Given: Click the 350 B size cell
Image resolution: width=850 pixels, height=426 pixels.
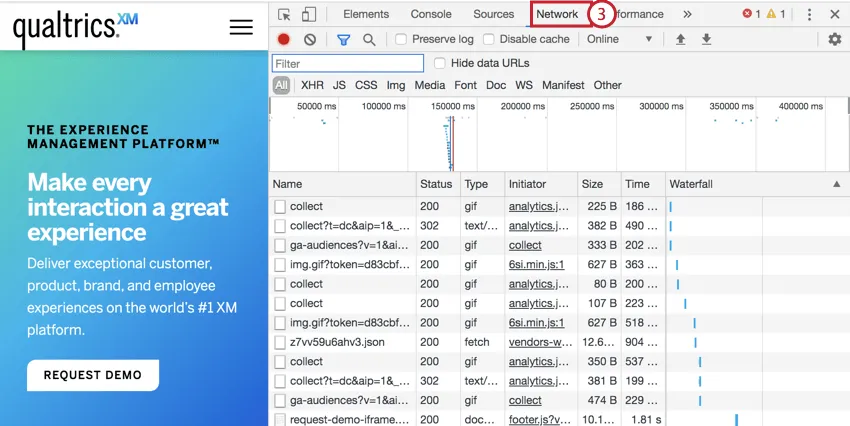Looking at the screenshot, I should click(602, 362).
